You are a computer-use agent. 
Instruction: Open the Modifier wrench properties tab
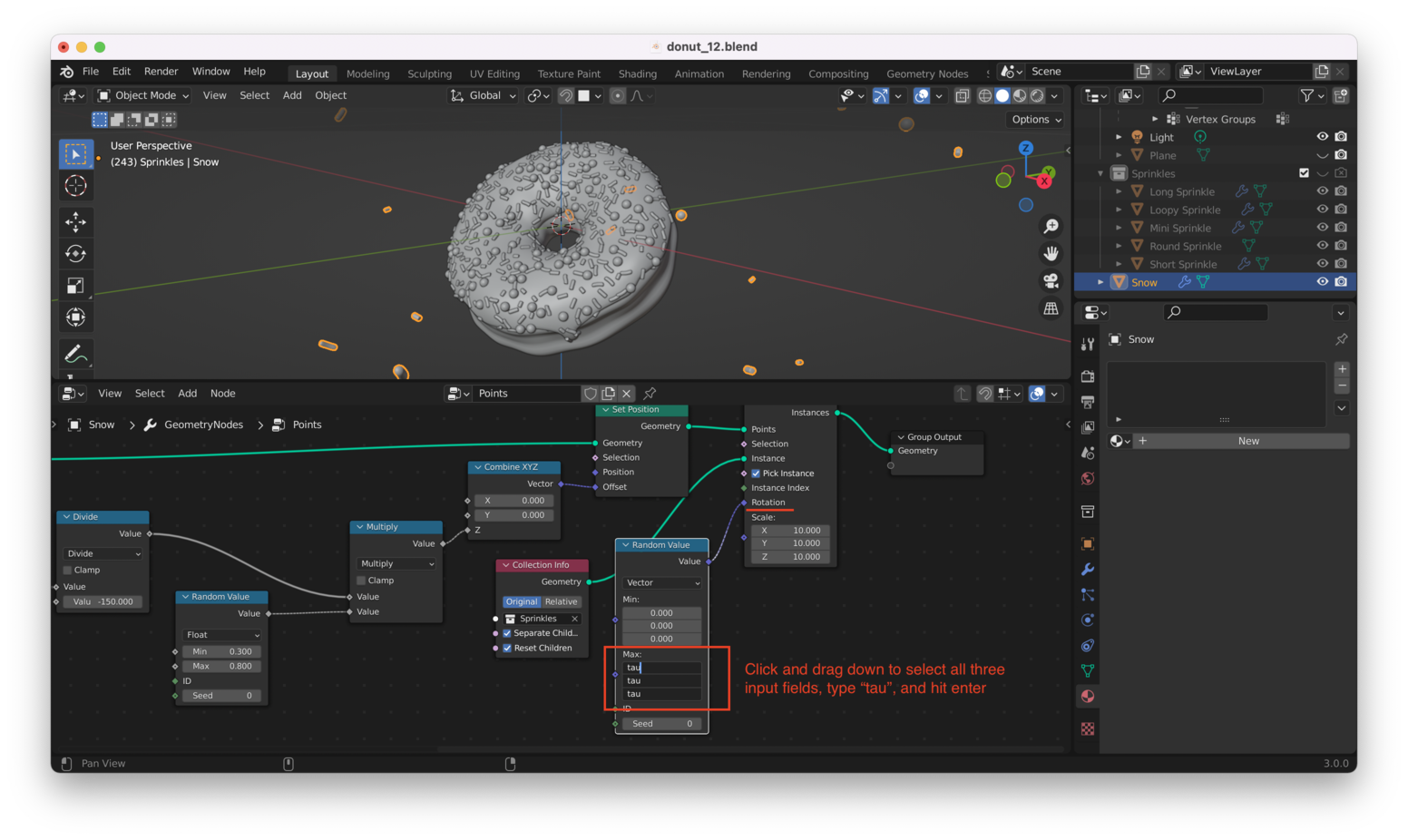(1087, 570)
